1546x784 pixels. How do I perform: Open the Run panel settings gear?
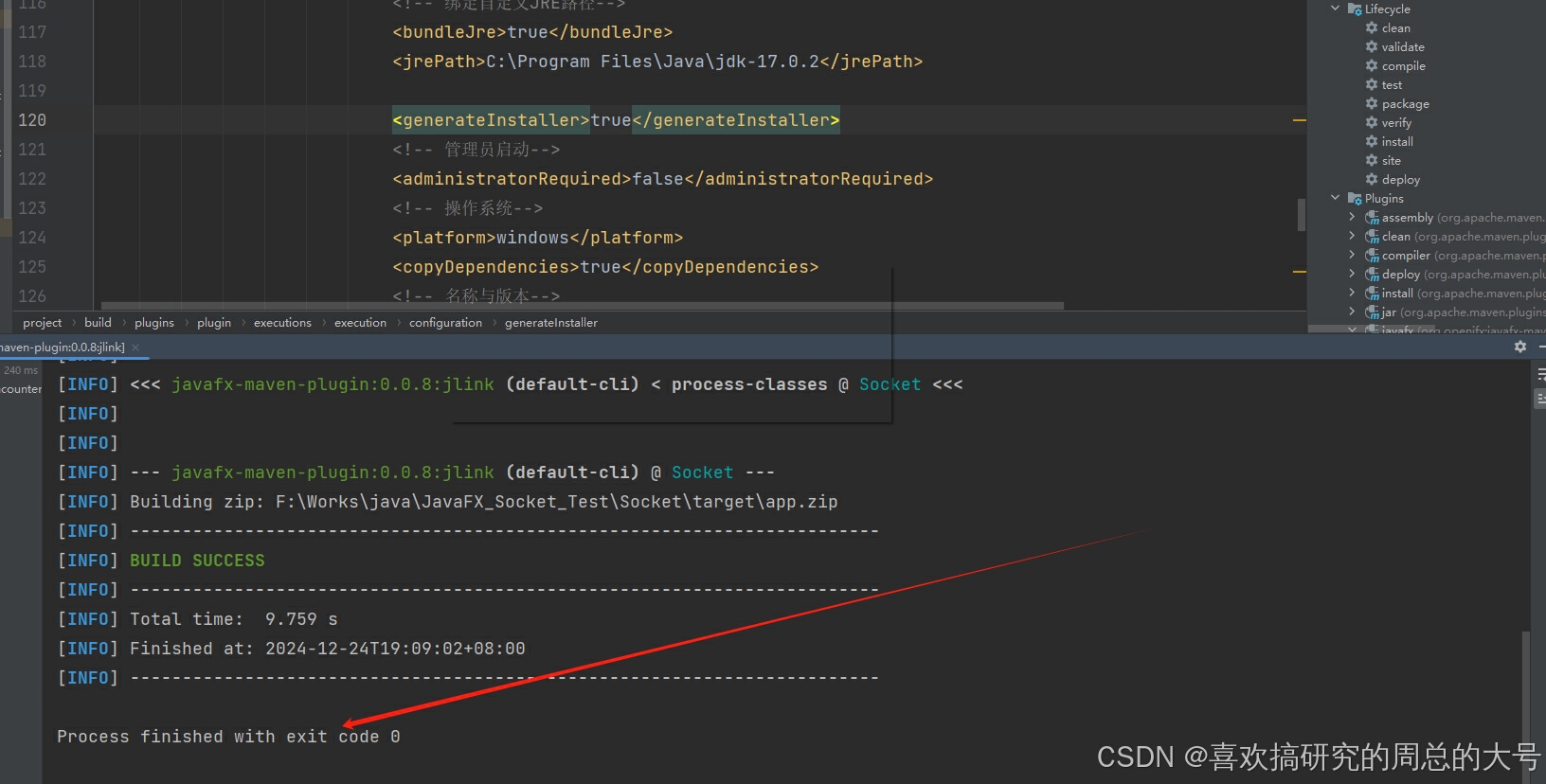click(1520, 347)
